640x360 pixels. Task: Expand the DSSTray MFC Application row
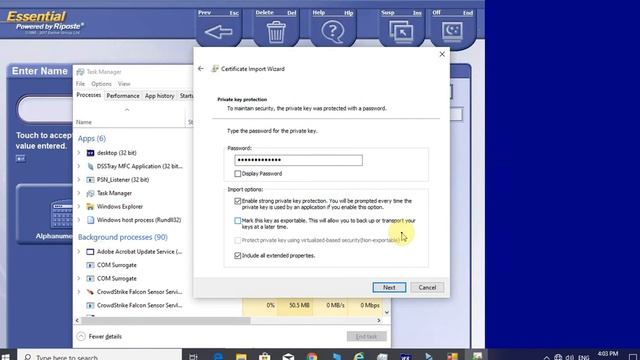click(x=79, y=166)
